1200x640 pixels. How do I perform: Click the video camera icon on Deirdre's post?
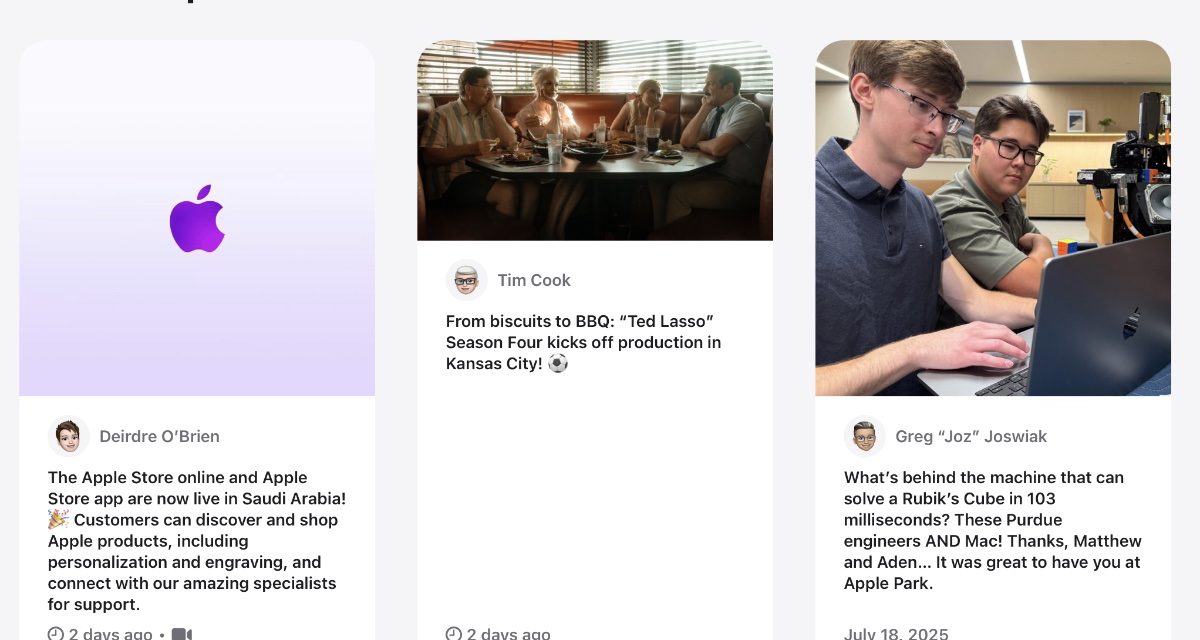[181, 634]
